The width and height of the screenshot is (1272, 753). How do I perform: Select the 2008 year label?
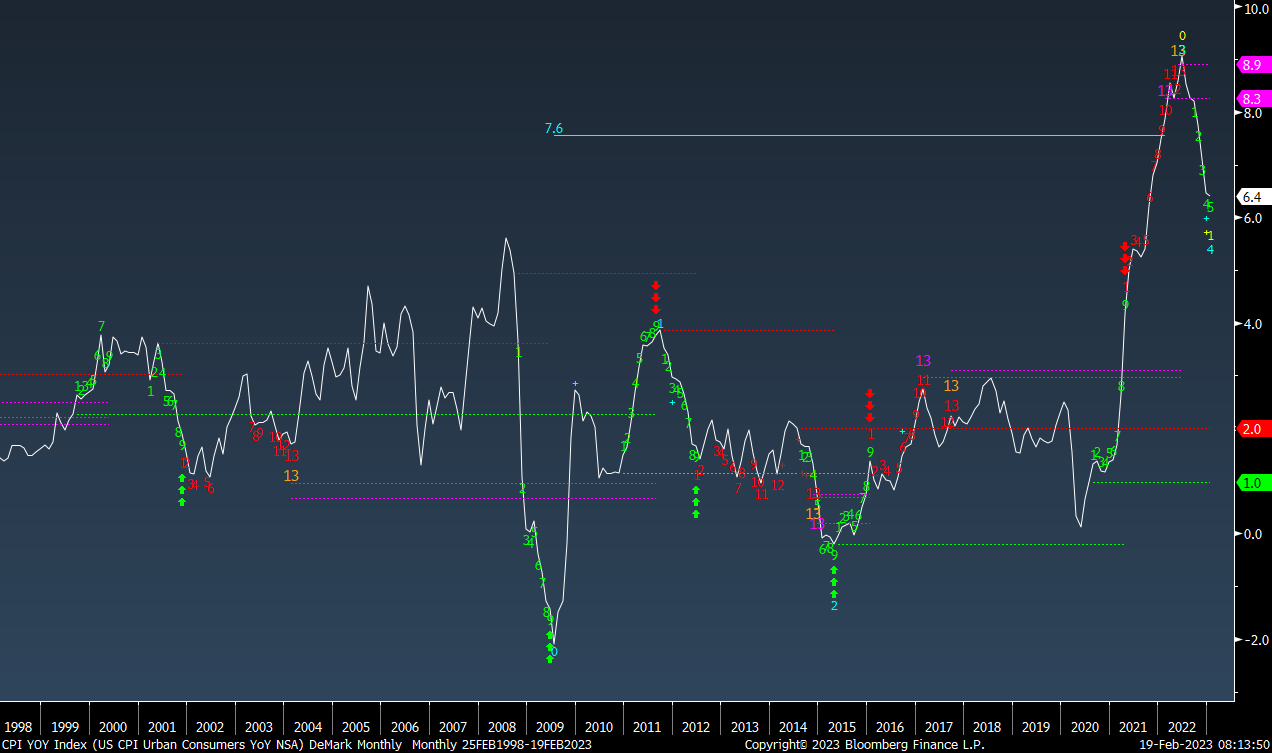click(x=501, y=727)
